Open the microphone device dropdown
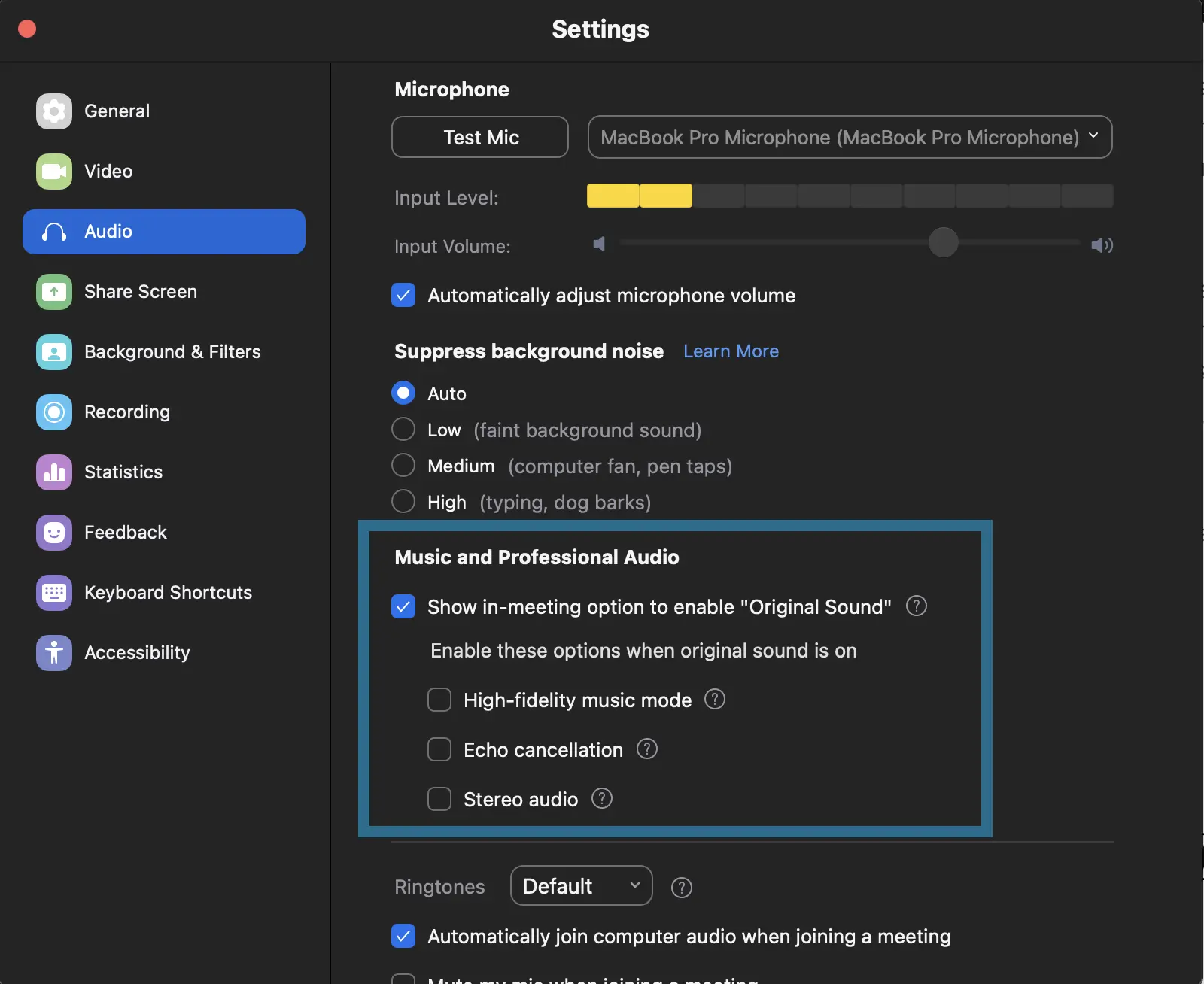Viewport: 1204px width, 984px height. coord(850,137)
